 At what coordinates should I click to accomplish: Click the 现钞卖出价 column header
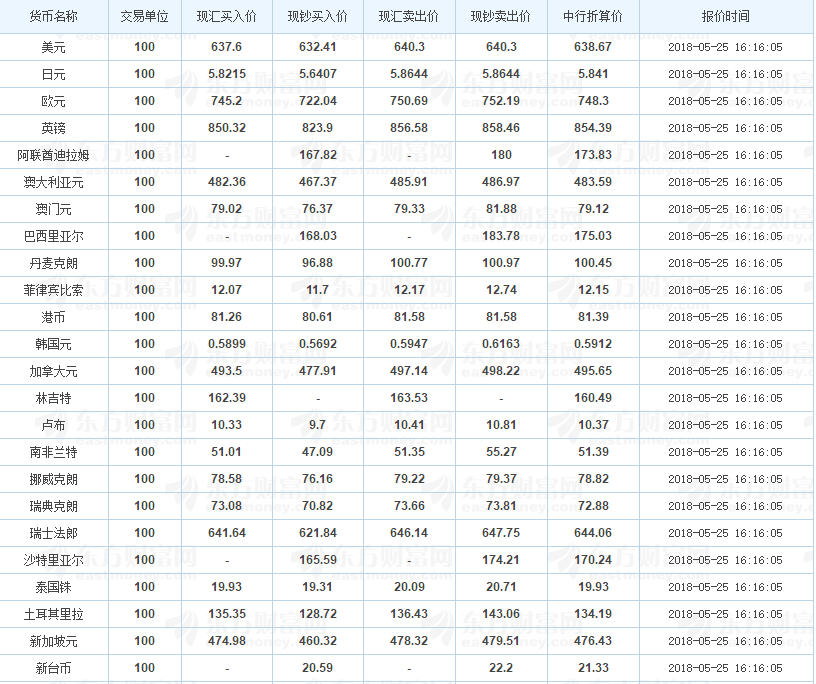click(x=501, y=17)
